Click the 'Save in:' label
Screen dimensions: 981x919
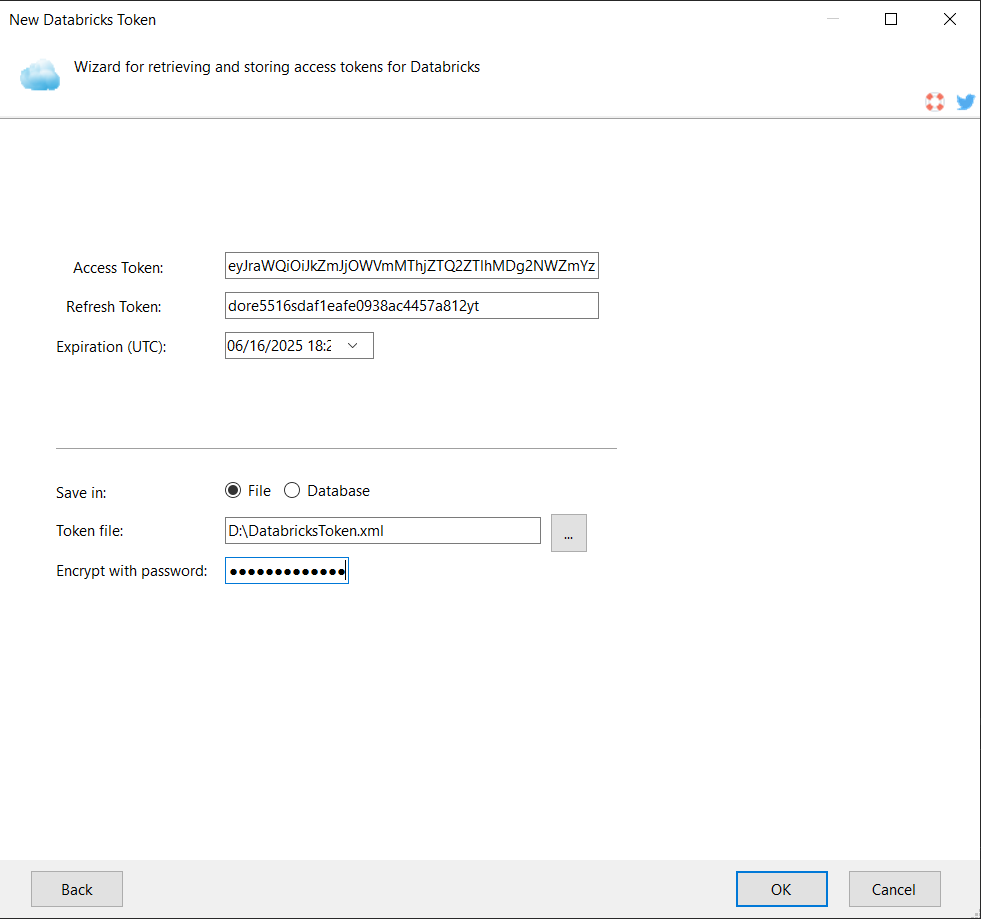[81, 493]
